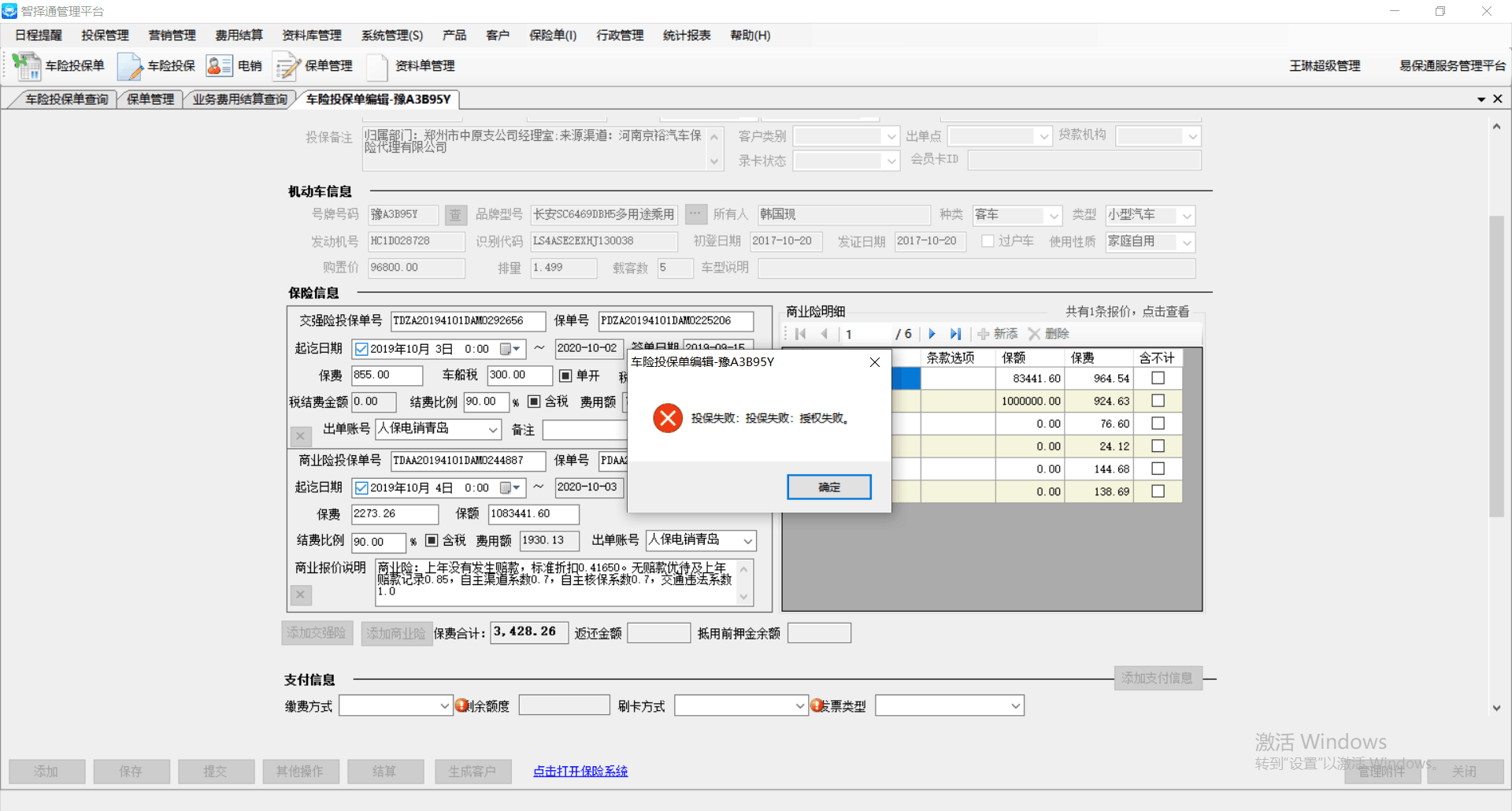Toggle the 过户车 checkbox
The image size is (1512, 811).
[x=988, y=241]
